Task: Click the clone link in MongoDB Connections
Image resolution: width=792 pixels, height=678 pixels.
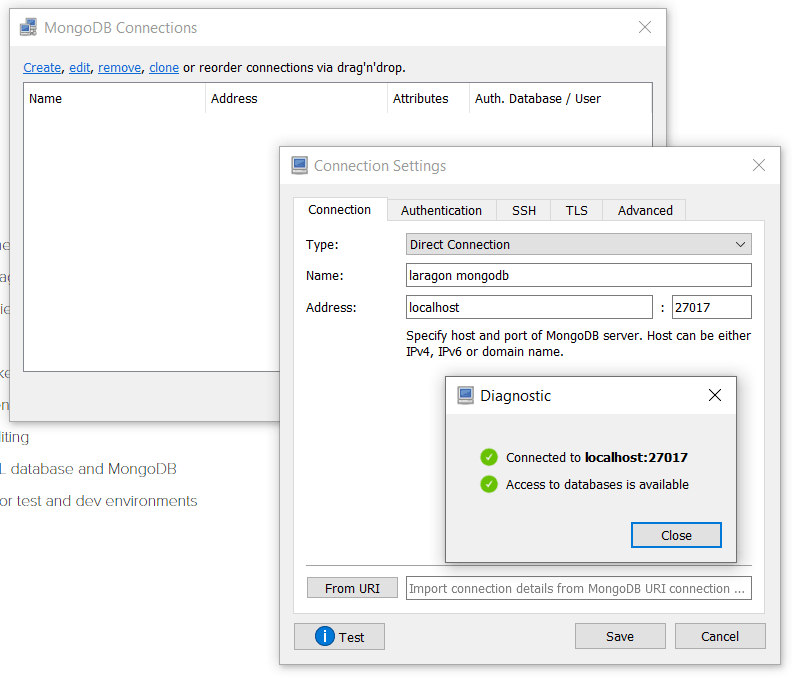Action: (164, 68)
